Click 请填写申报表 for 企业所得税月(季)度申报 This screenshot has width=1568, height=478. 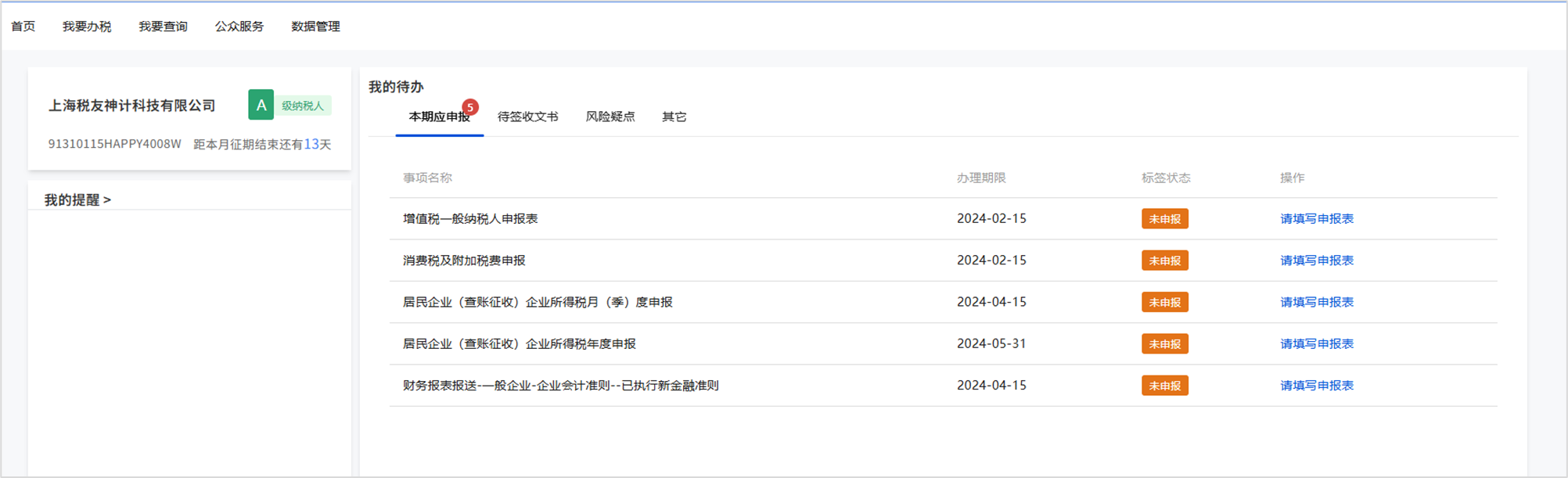1316,302
